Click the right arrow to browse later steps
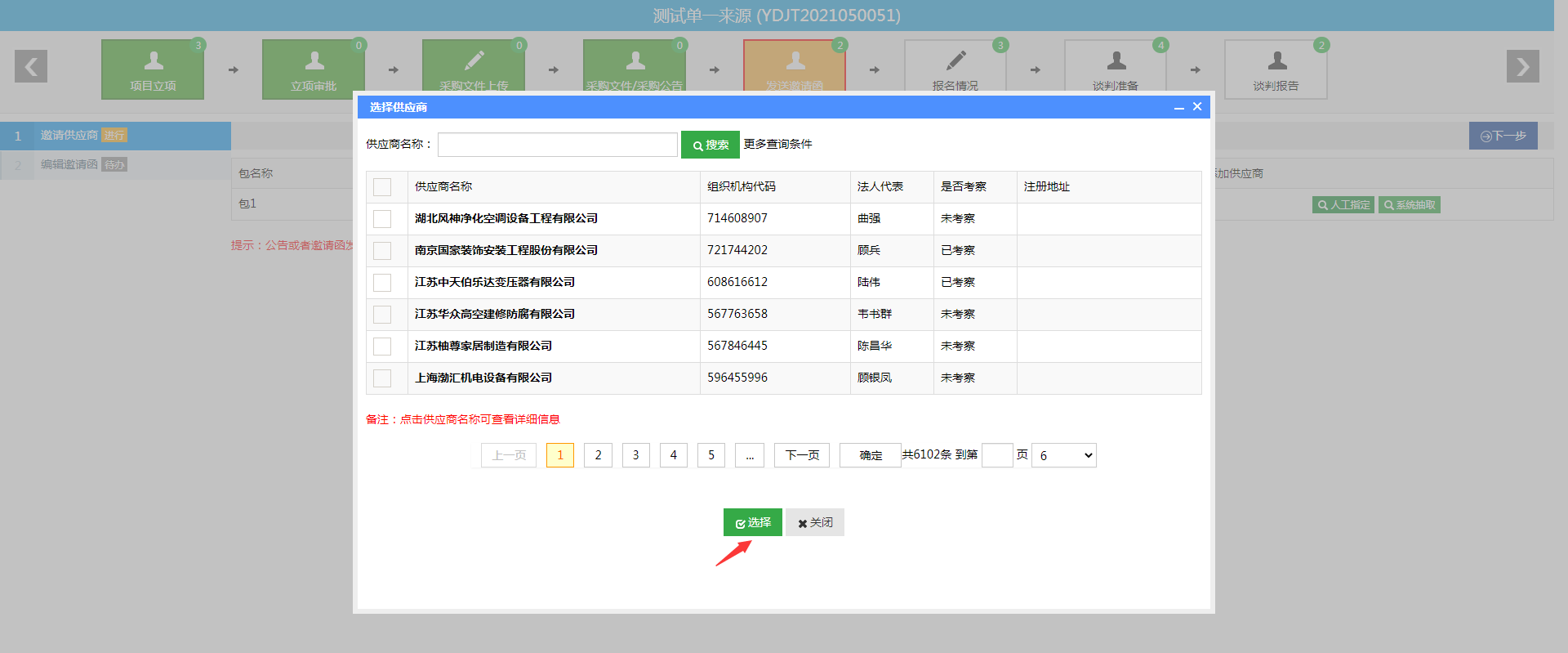The image size is (1568, 653). 1523,66
